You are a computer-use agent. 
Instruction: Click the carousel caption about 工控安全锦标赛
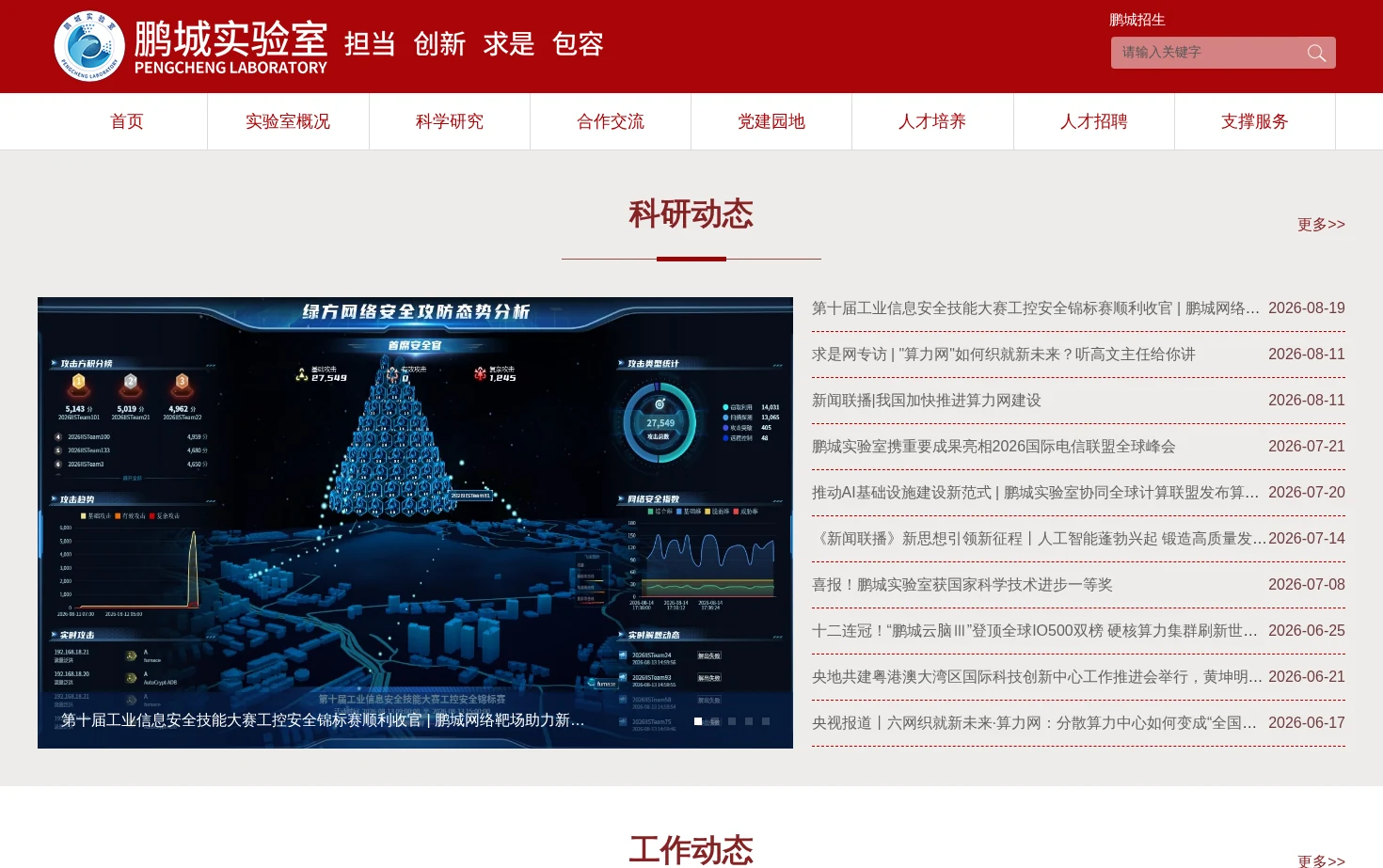click(x=323, y=720)
